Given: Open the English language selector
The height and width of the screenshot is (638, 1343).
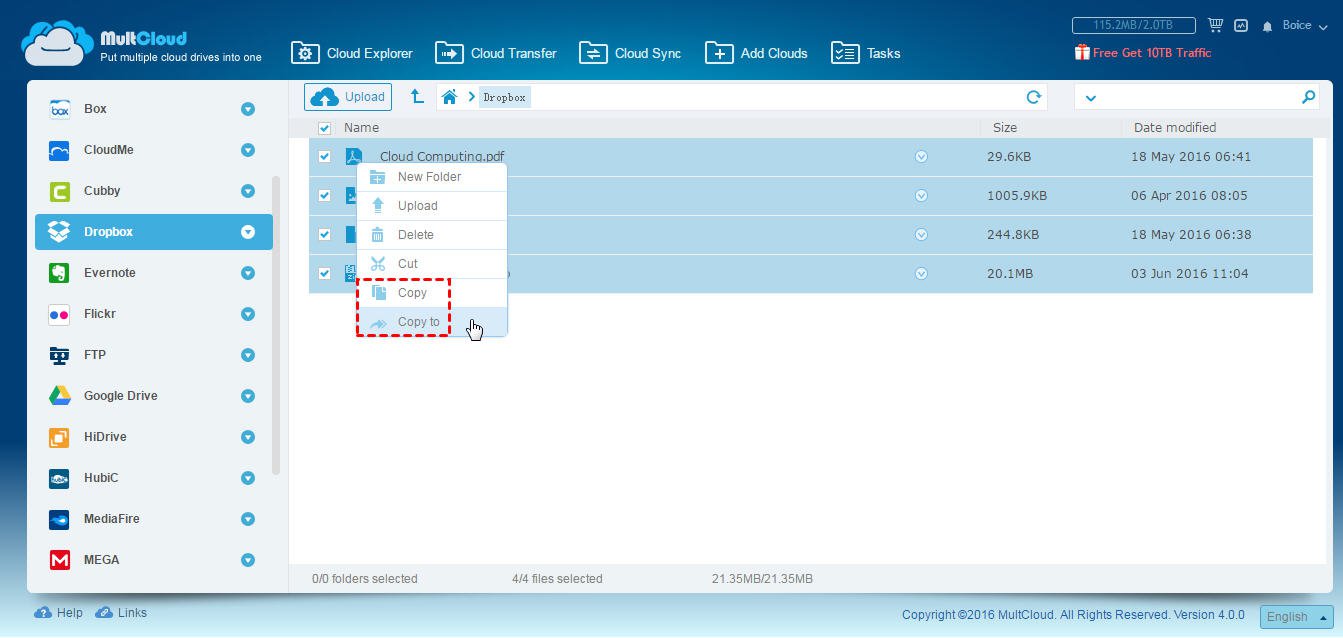Looking at the screenshot, I should [x=1297, y=617].
